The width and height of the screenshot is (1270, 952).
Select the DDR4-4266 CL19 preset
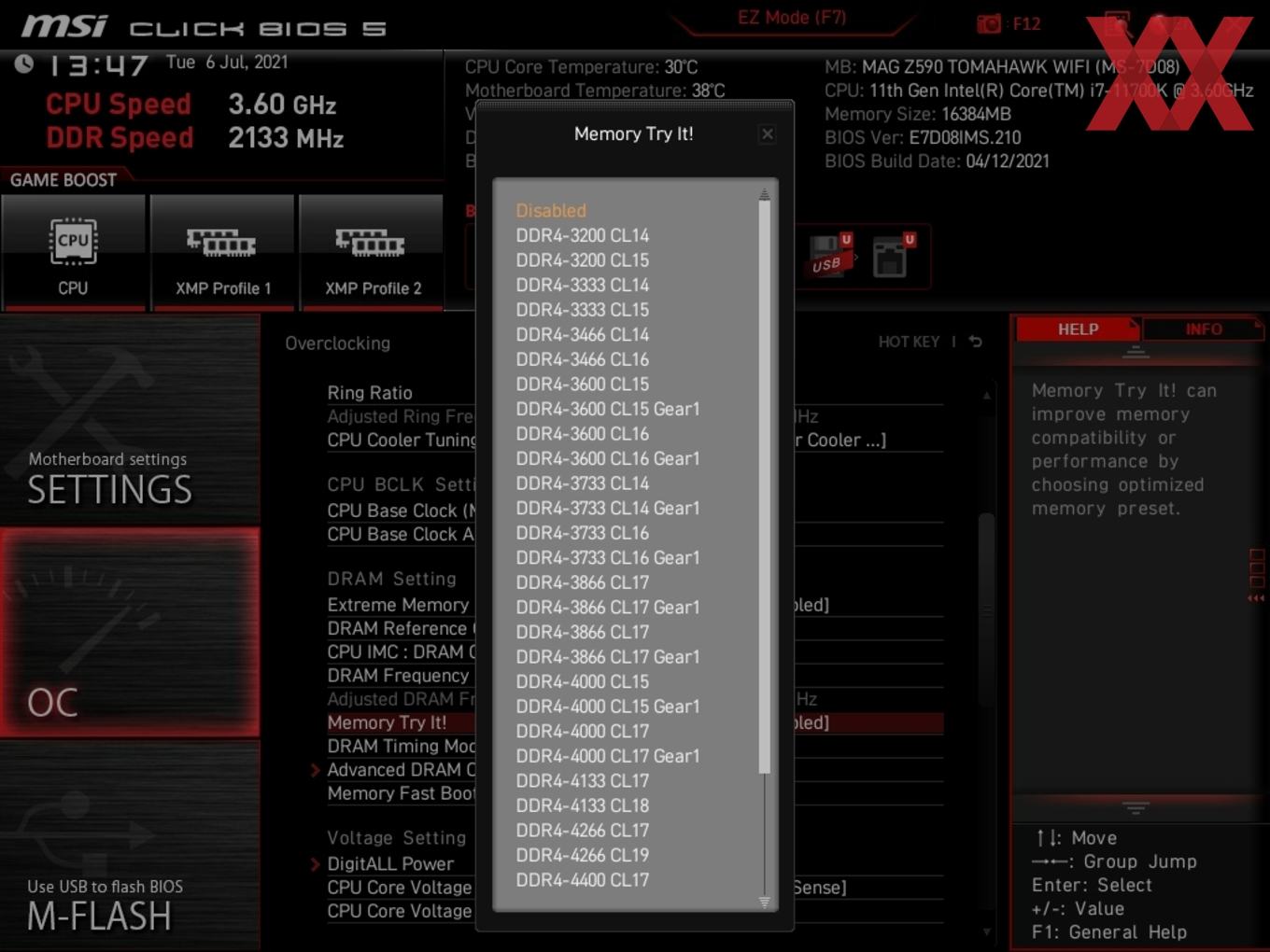(583, 855)
